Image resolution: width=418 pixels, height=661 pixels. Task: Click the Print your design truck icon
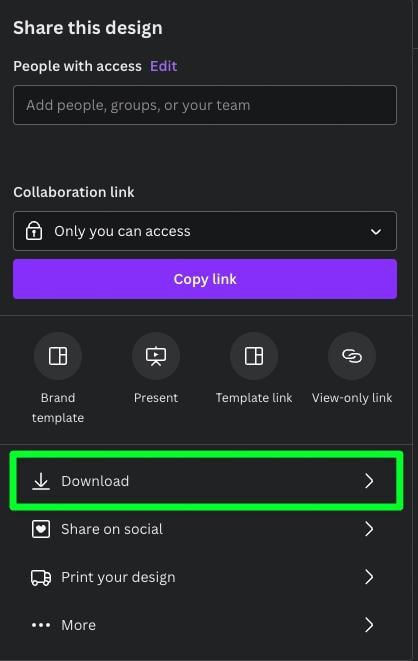pyautogui.click(x=41, y=577)
